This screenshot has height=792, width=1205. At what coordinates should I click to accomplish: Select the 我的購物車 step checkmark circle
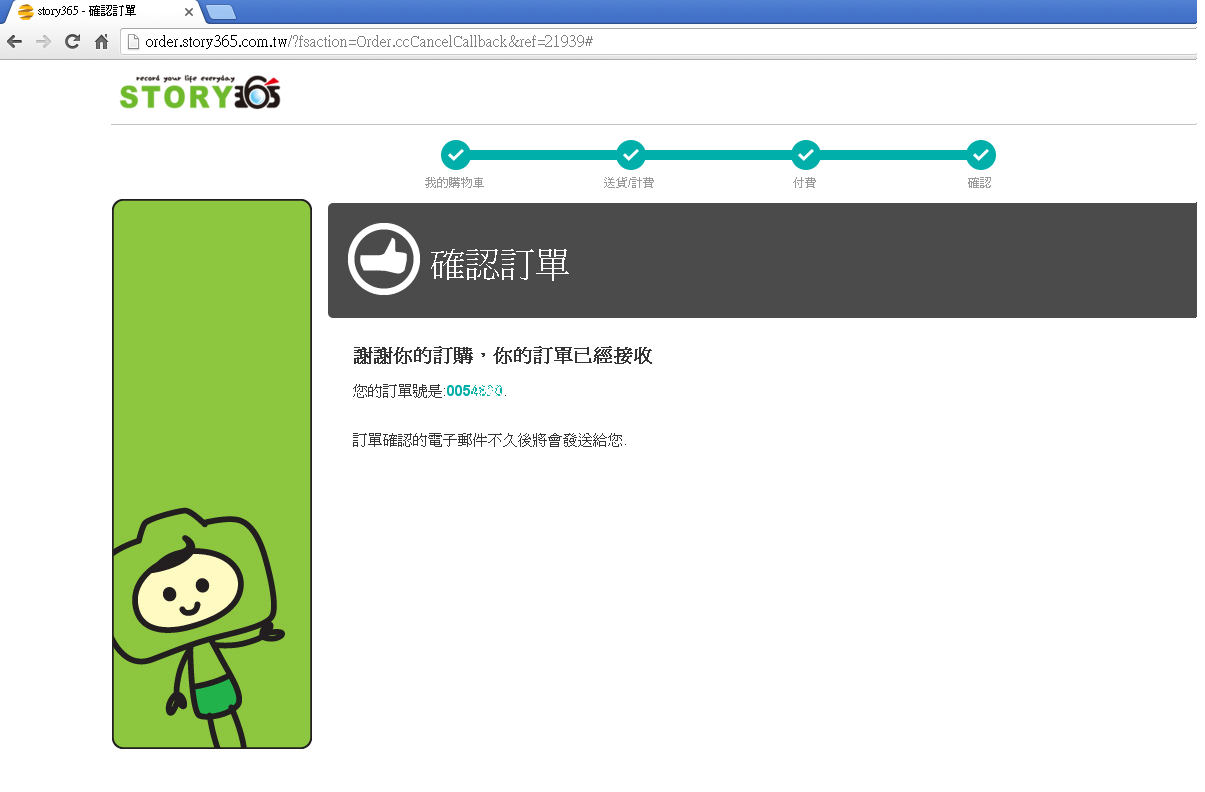coord(455,155)
